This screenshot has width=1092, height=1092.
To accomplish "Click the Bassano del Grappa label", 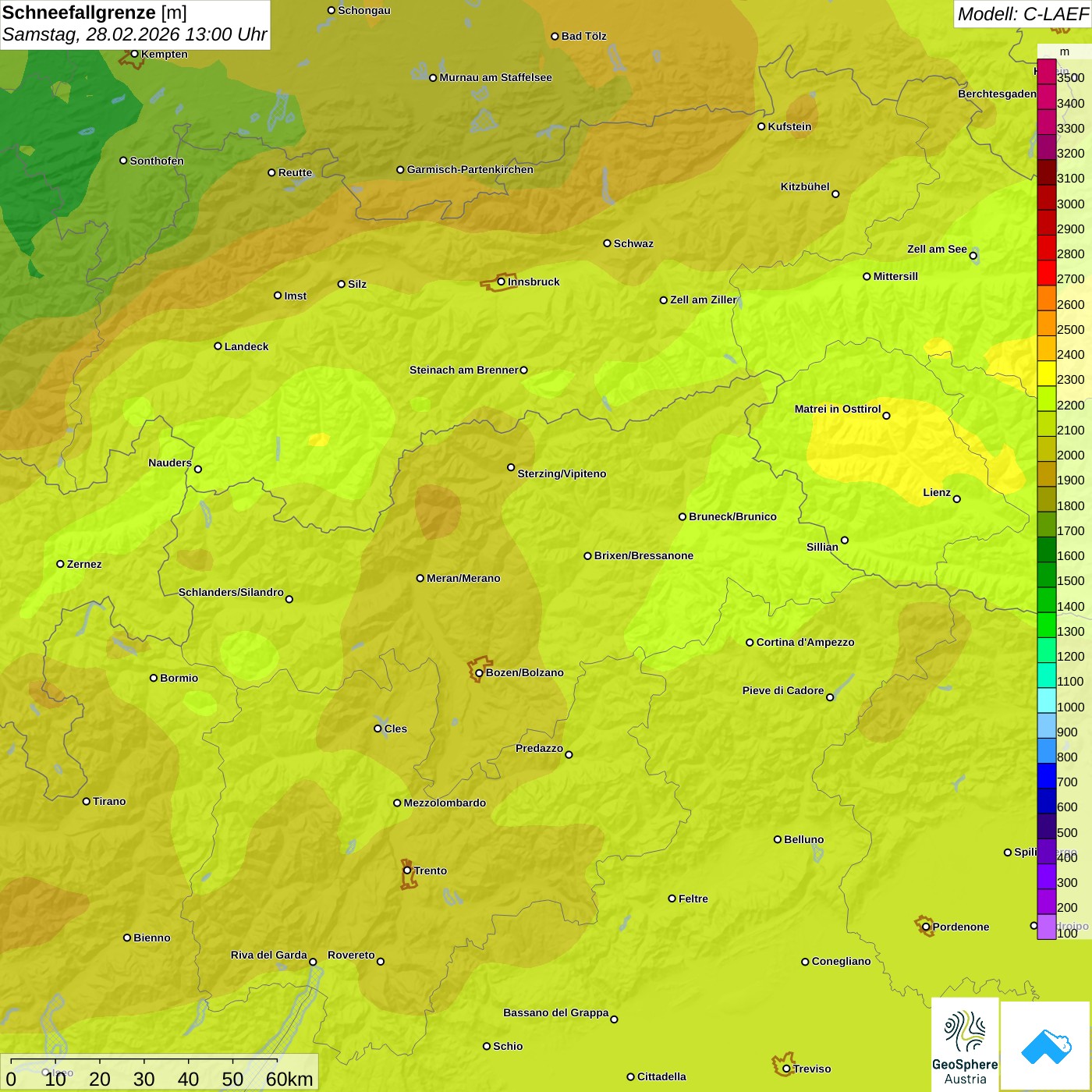I will (556, 1012).
